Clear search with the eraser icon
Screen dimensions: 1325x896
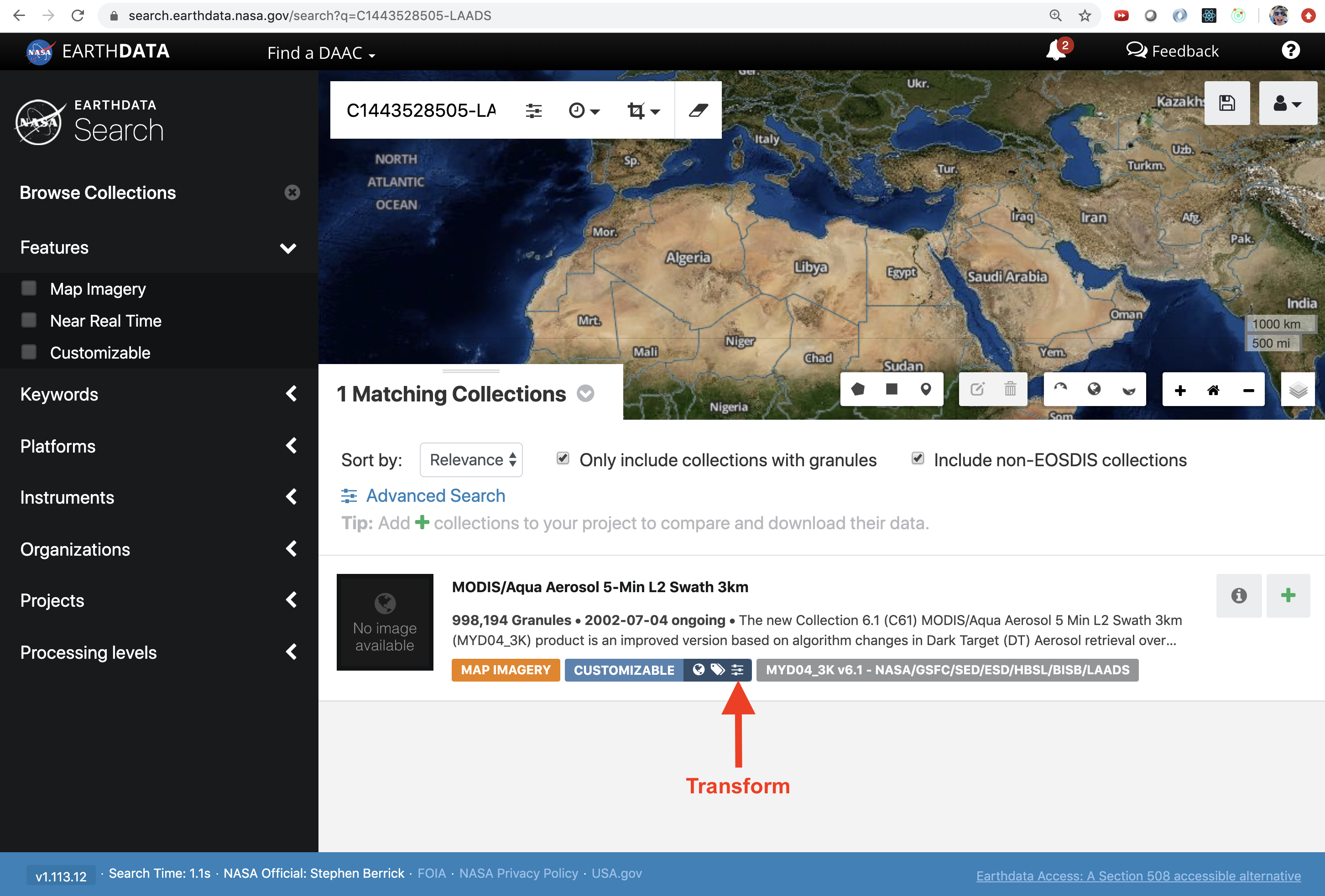(x=699, y=110)
